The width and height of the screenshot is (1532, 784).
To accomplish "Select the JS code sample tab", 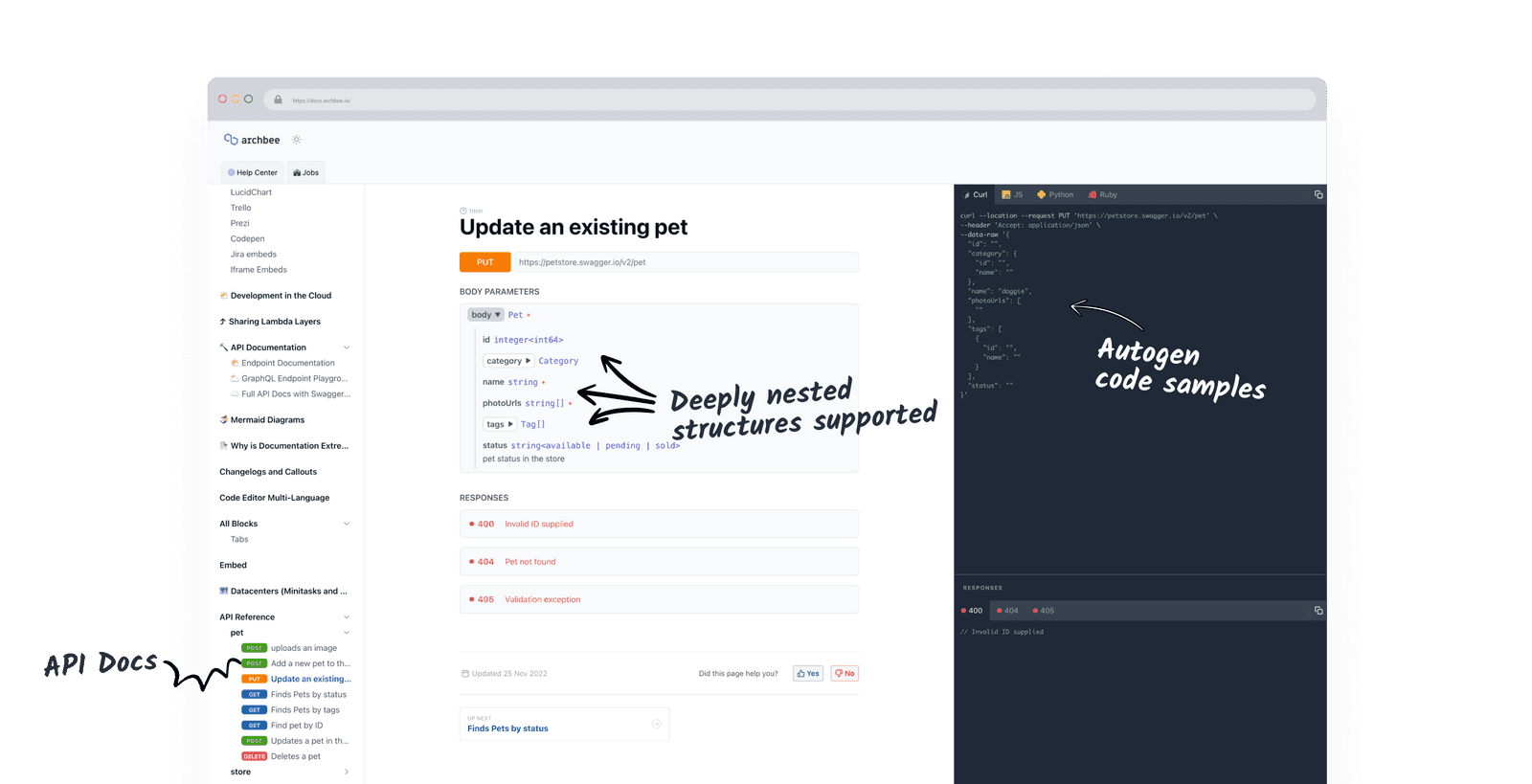I will pyautogui.click(x=1012, y=194).
